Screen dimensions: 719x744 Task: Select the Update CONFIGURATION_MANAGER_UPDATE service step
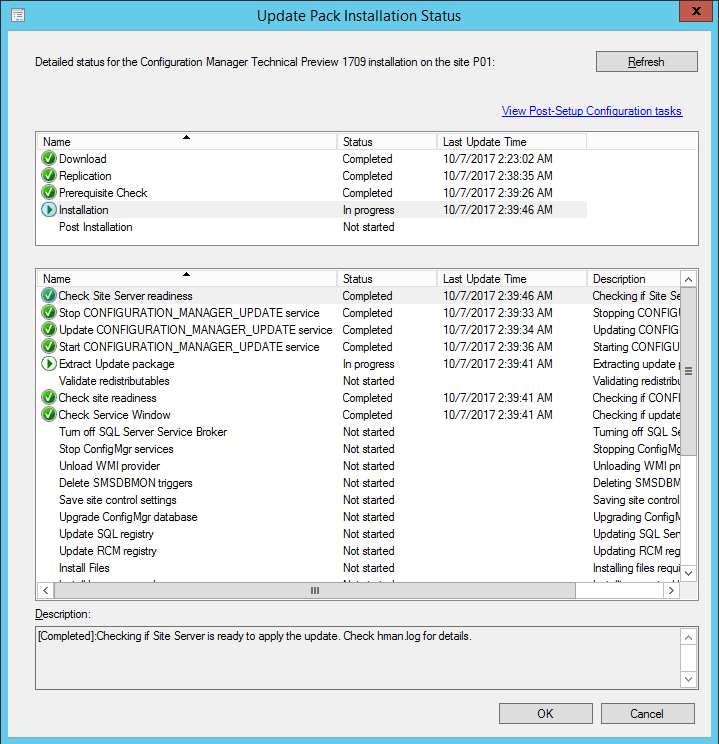coord(359,330)
